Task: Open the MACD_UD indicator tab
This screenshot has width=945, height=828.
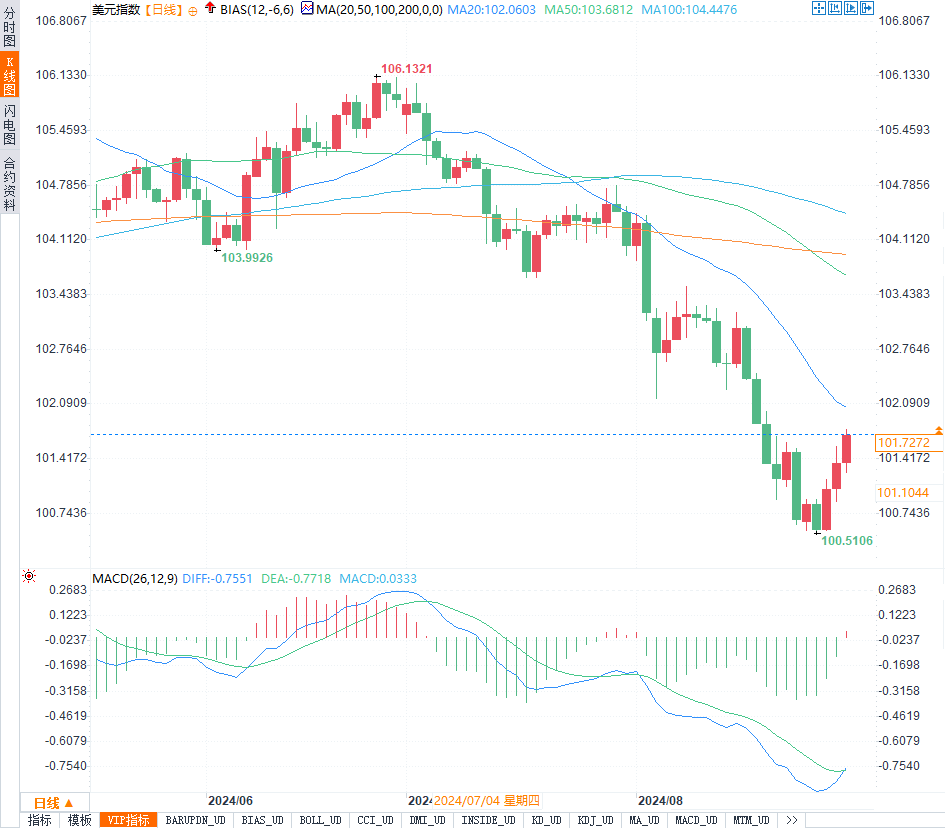Action: coord(696,820)
